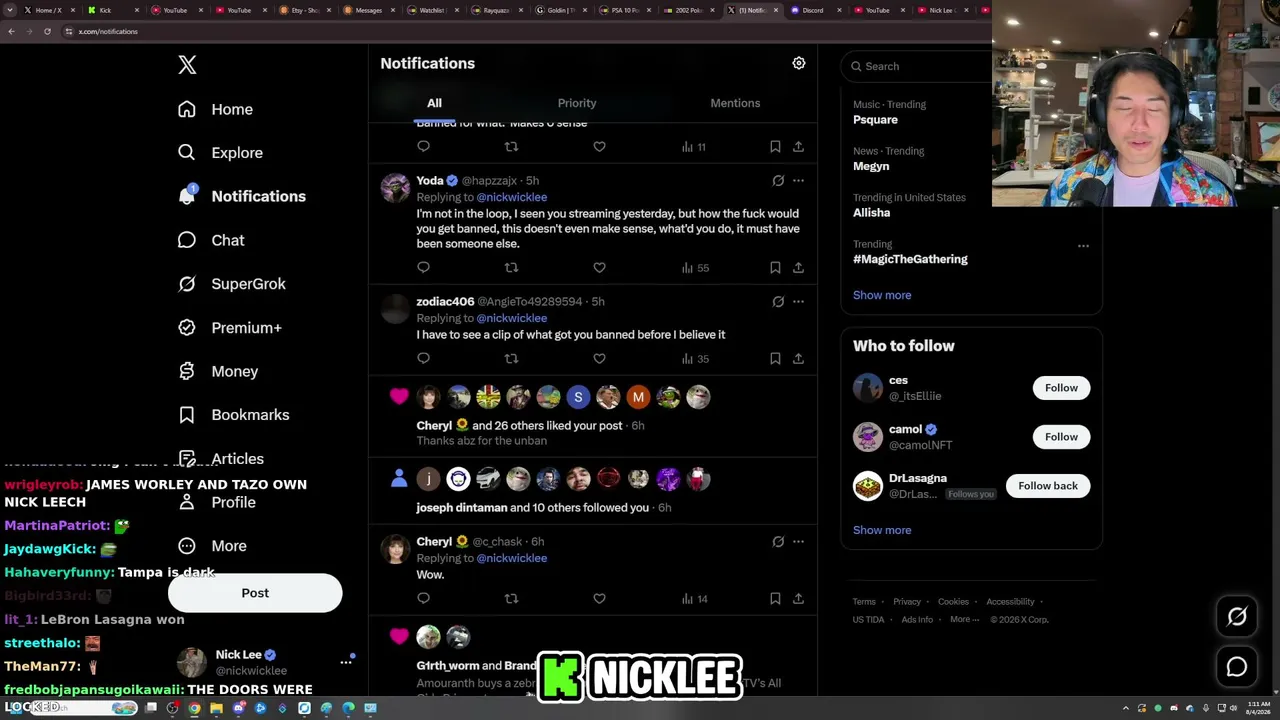This screenshot has height=720, width=1280.
Task: Go to Home in the X sidebar
Action: pos(215,109)
